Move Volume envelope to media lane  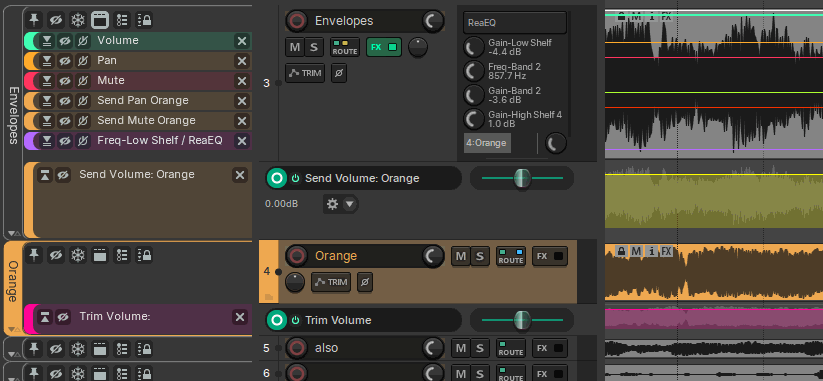[x=47, y=41]
